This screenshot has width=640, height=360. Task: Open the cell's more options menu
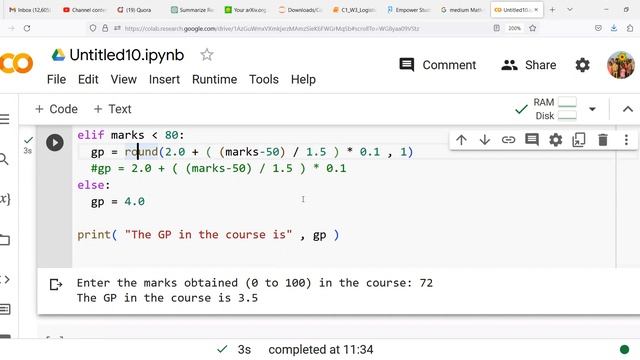pos(626,140)
